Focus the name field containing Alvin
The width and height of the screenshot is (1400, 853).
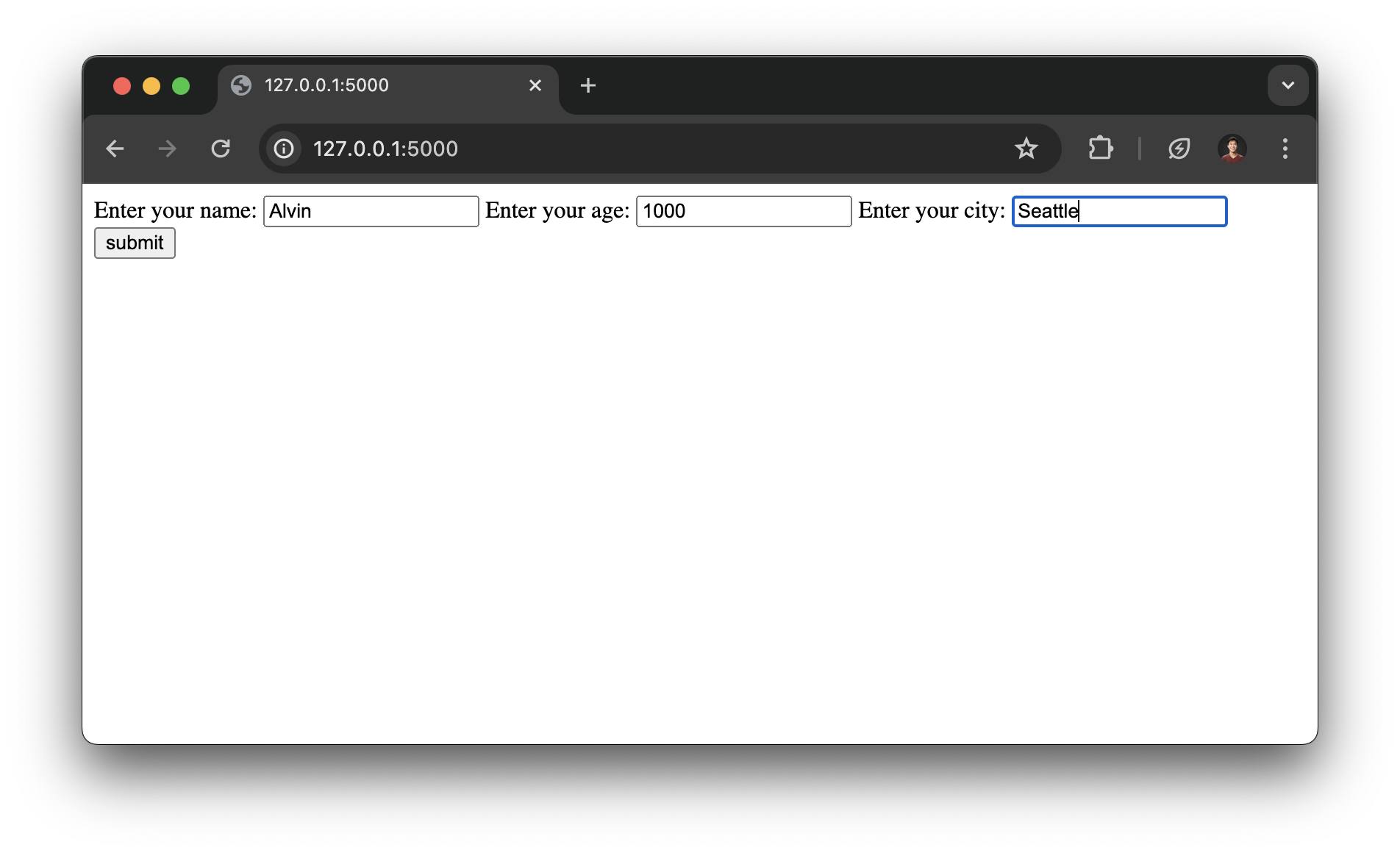coord(371,211)
